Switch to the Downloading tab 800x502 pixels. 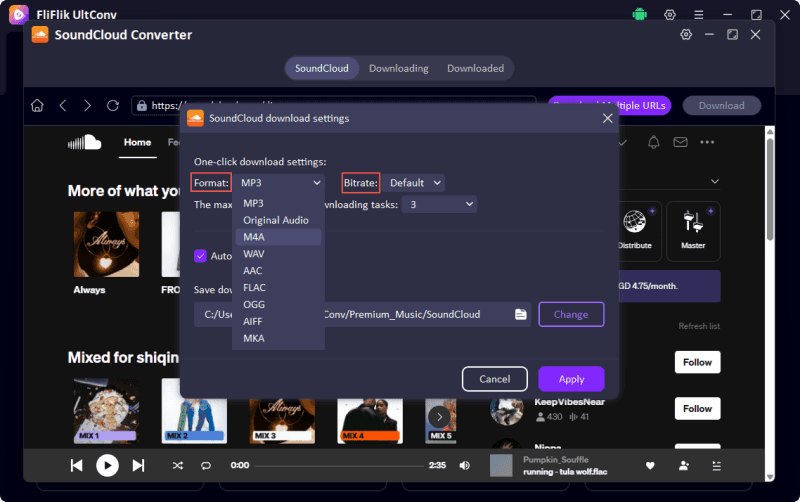(398, 68)
